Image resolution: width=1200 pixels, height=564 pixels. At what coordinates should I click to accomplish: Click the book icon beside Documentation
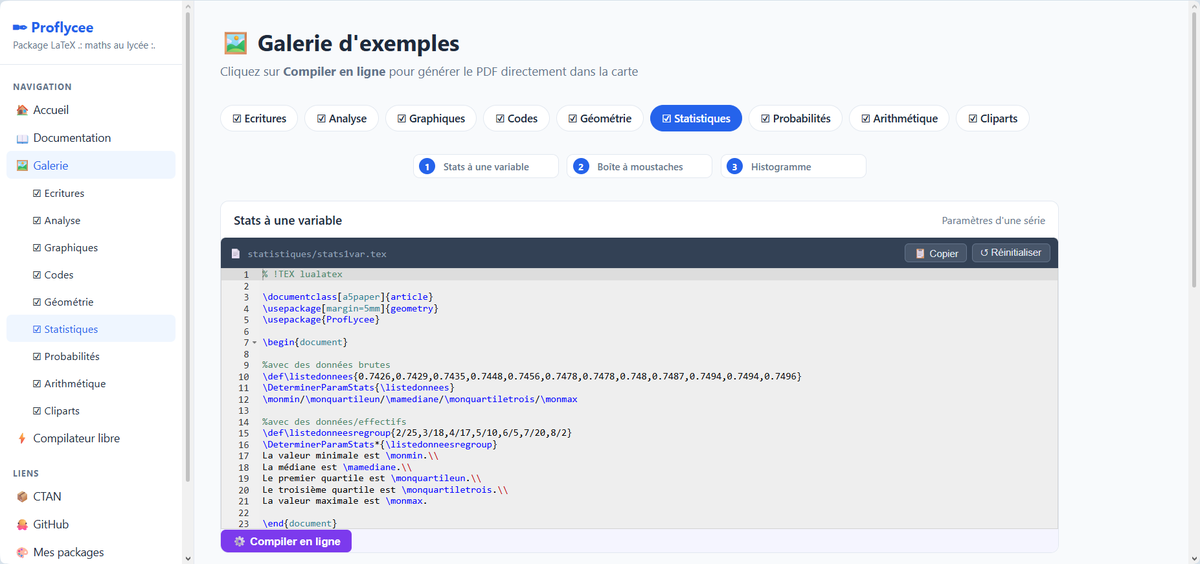point(22,138)
